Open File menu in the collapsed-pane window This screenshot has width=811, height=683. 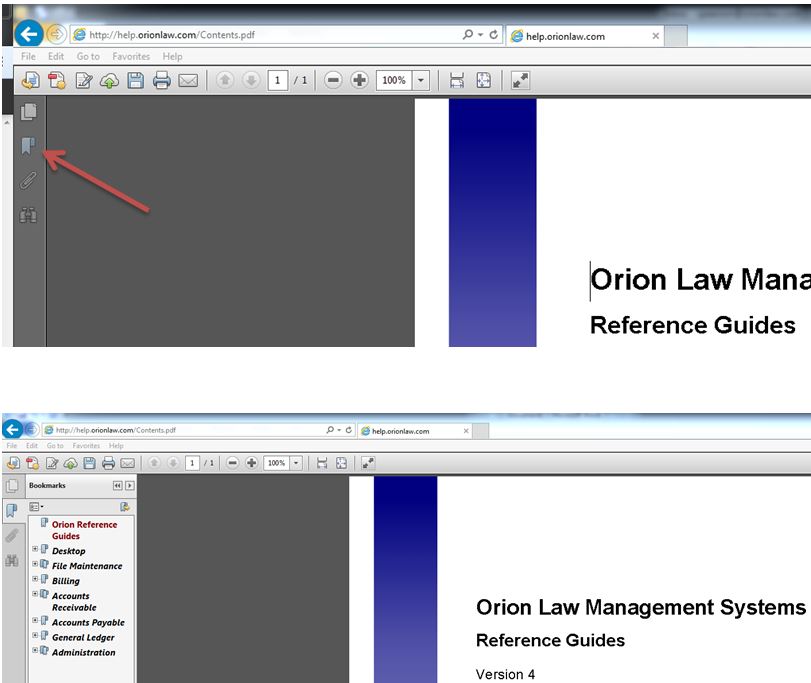click(x=28, y=56)
